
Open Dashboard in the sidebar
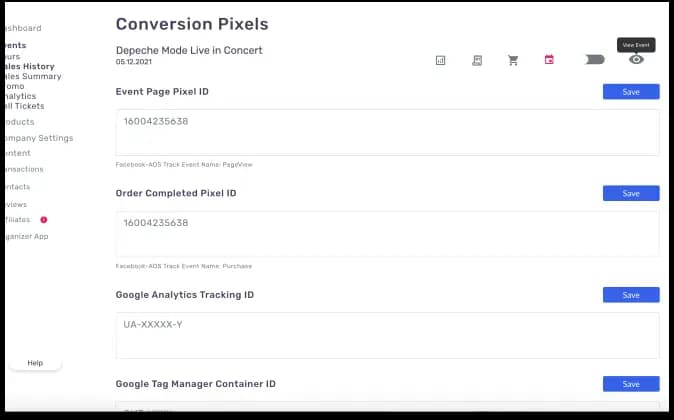tap(23, 28)
